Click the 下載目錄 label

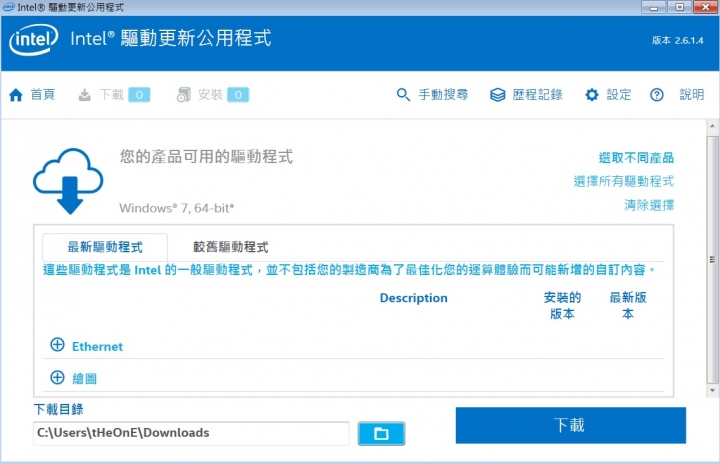(58, 409)
